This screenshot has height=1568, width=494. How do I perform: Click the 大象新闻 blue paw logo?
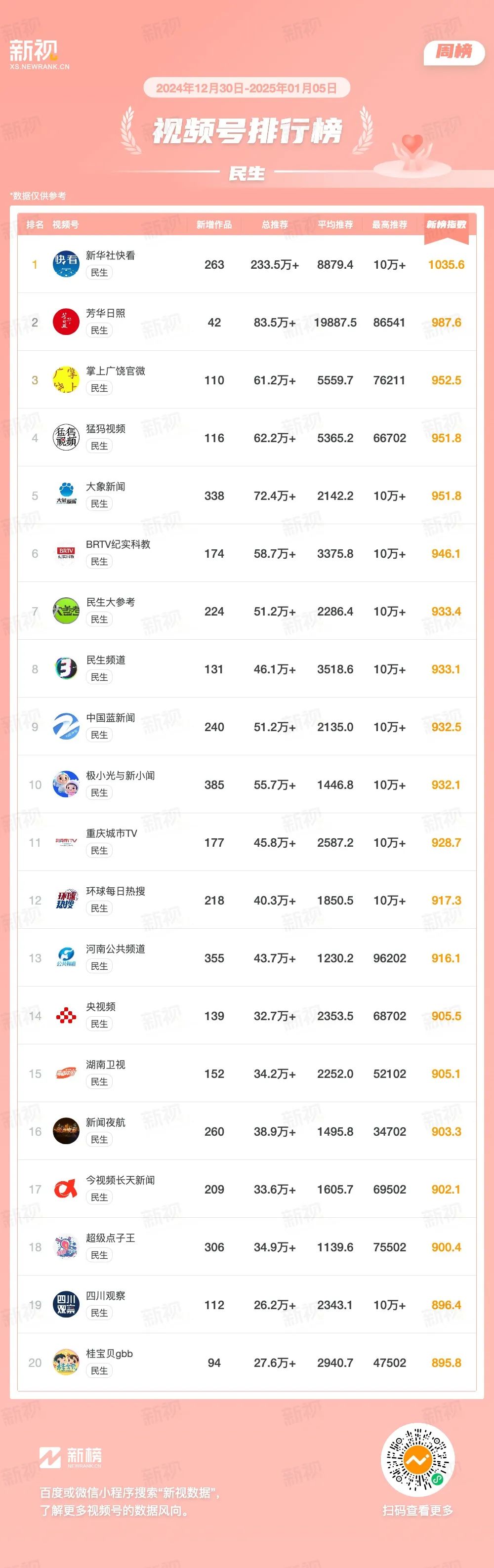pyautogui.click(x=66, y=495)
